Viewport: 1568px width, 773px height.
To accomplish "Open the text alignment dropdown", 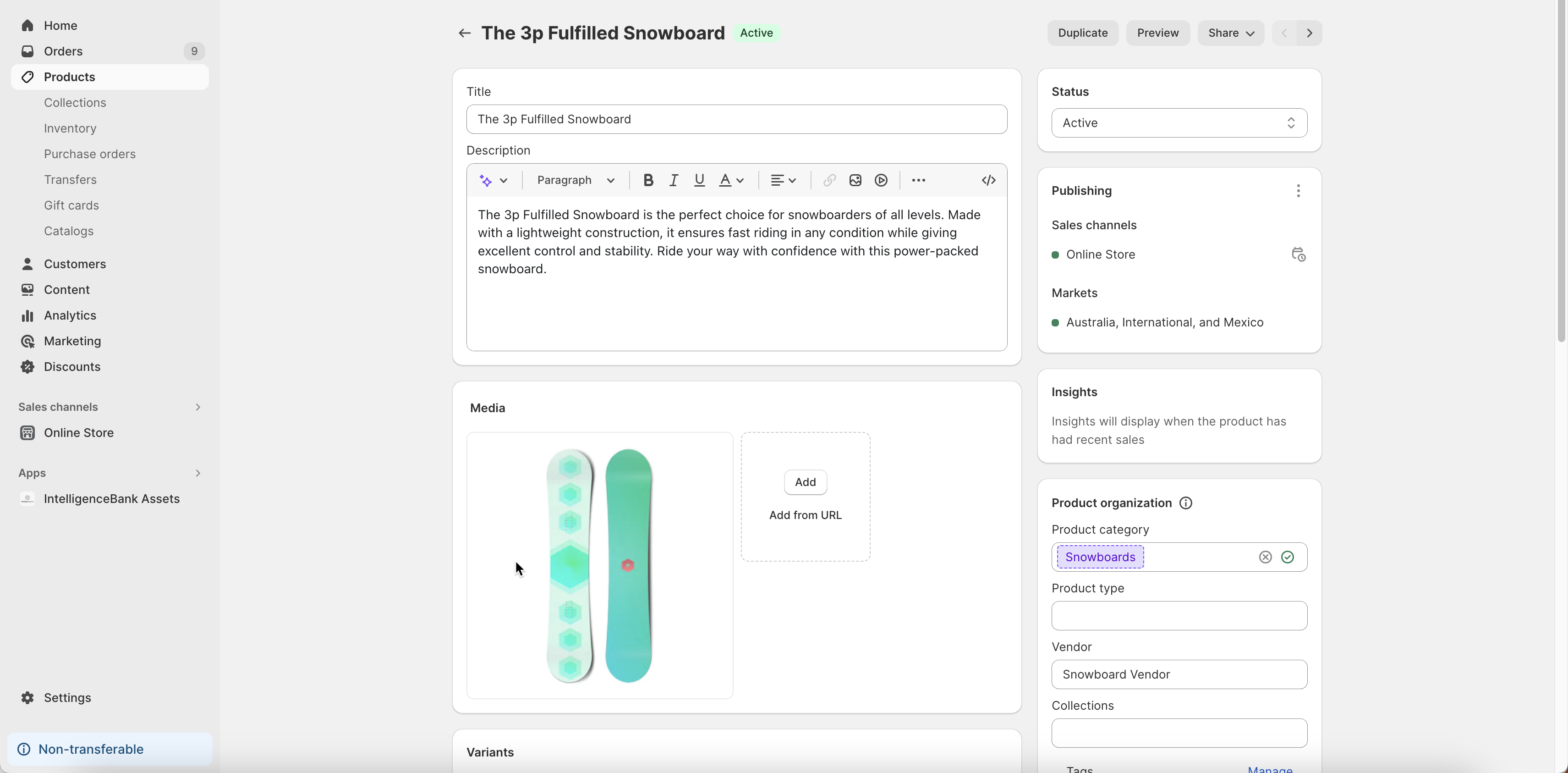I will [784, 180].
